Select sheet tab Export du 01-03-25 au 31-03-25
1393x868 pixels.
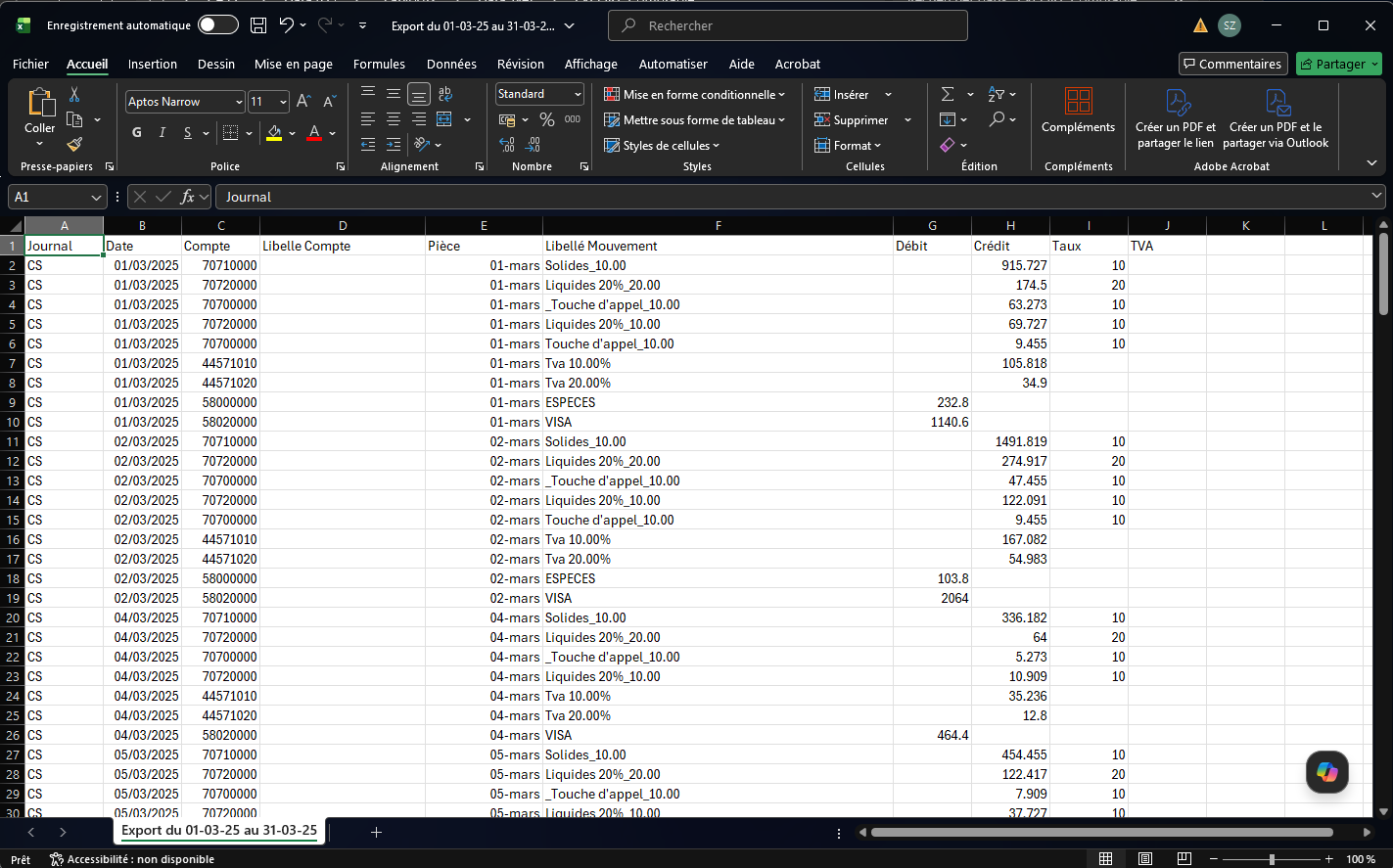(219, 831)
